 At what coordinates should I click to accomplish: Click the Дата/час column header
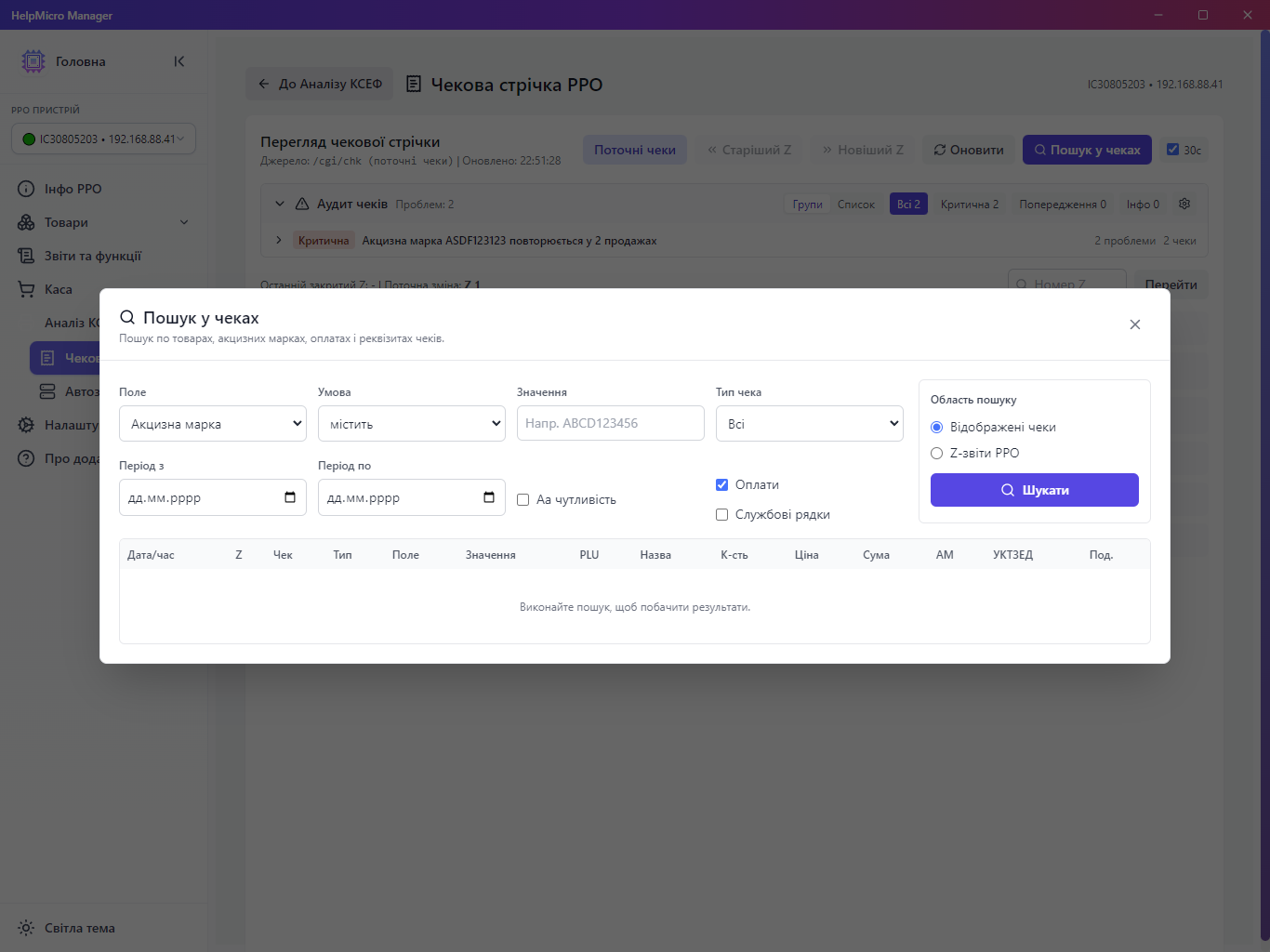click(151, 555)
